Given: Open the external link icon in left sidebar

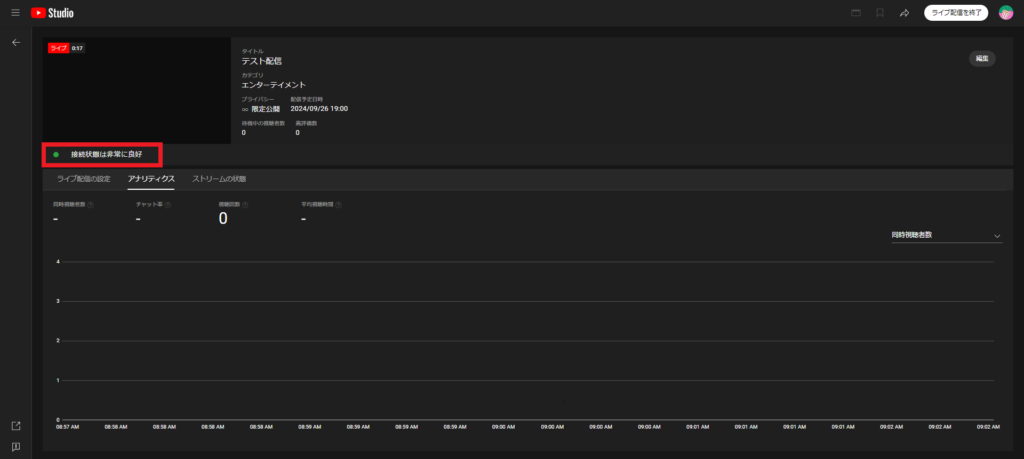Looking at the screenshot, I should point(15,426).
